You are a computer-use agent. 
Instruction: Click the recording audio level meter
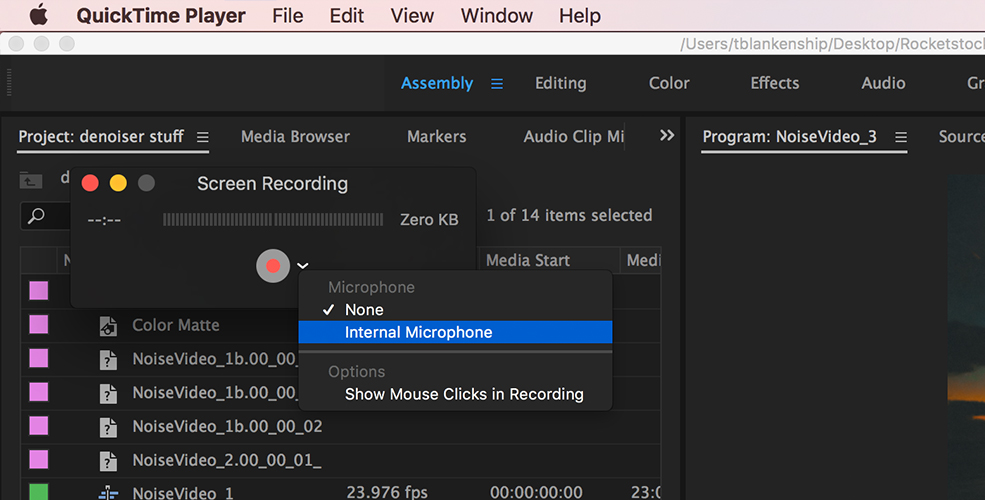[x=273, y=219]
